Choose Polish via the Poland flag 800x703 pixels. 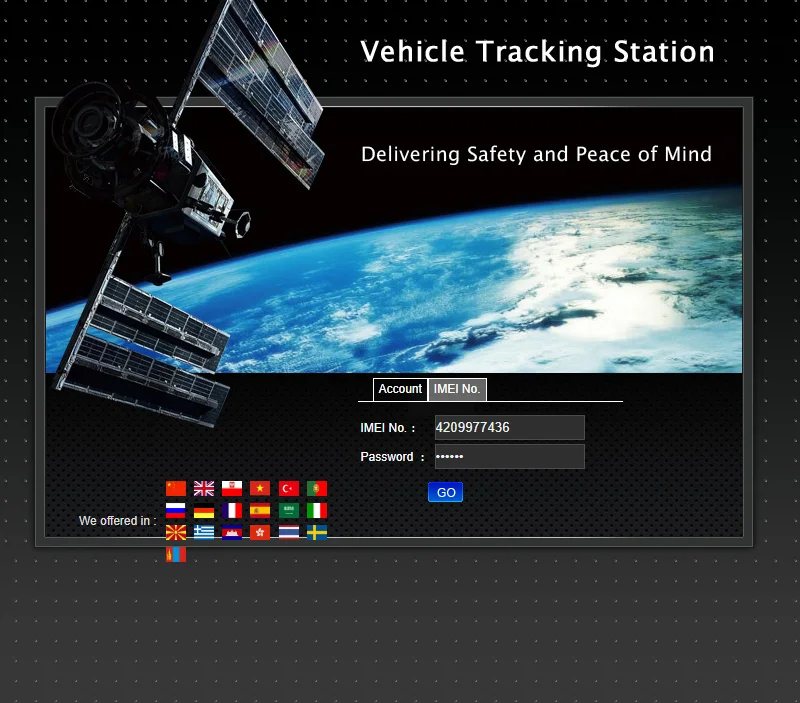(232, 489)
